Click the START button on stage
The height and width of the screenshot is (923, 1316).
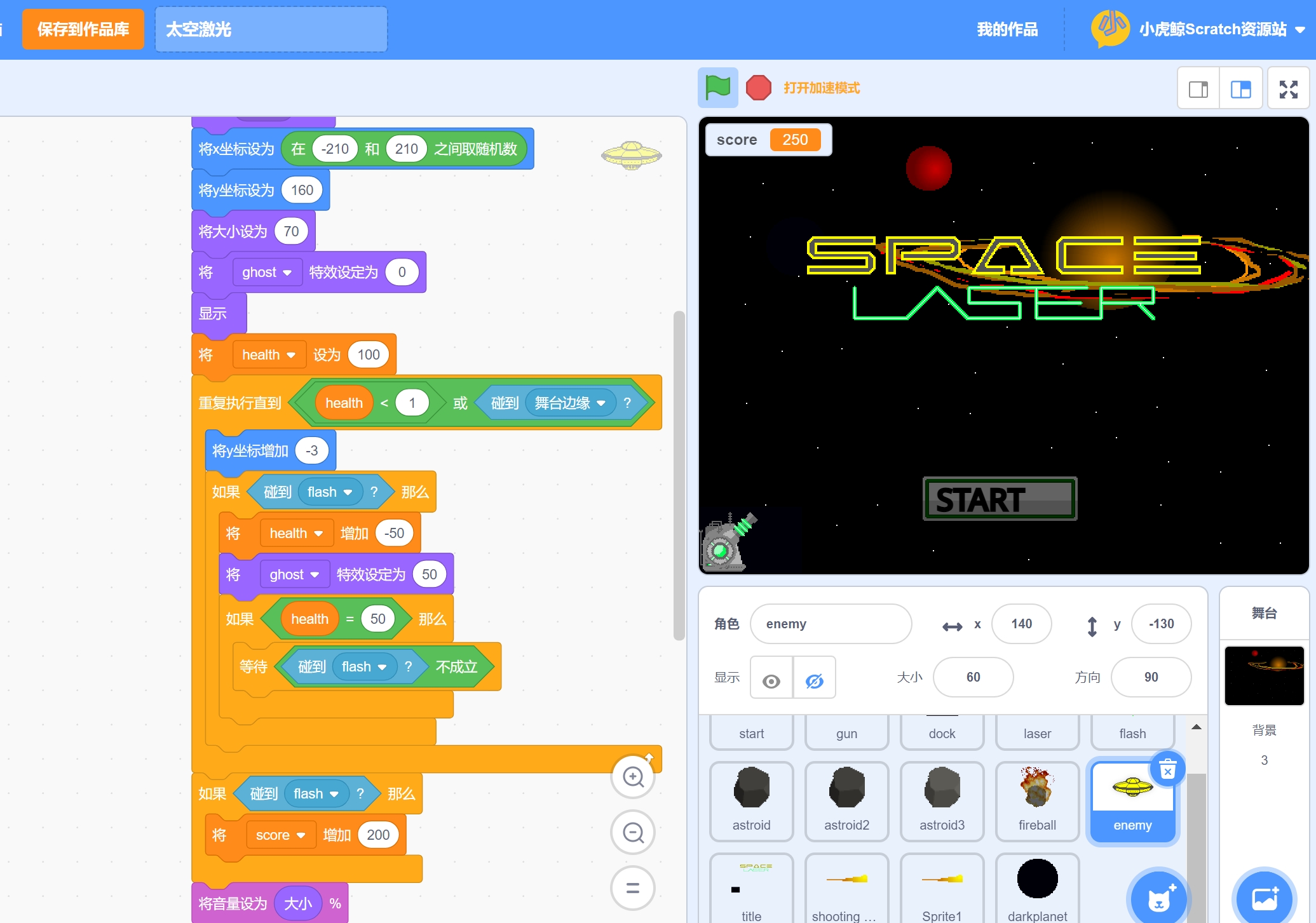pos(1000,499)
